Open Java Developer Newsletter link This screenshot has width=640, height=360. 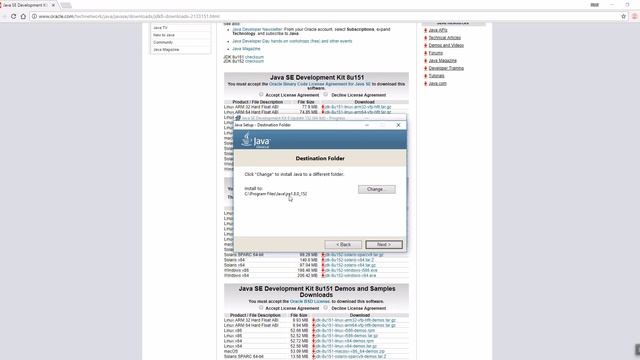[257, 29]
